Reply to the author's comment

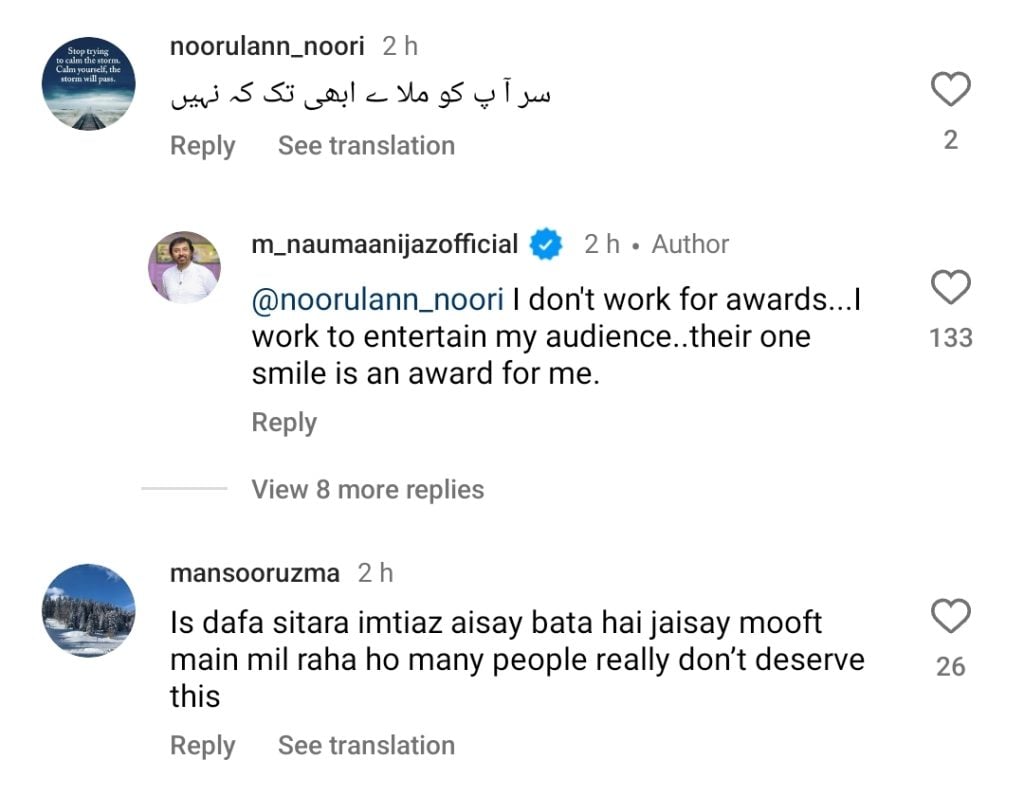284,423
